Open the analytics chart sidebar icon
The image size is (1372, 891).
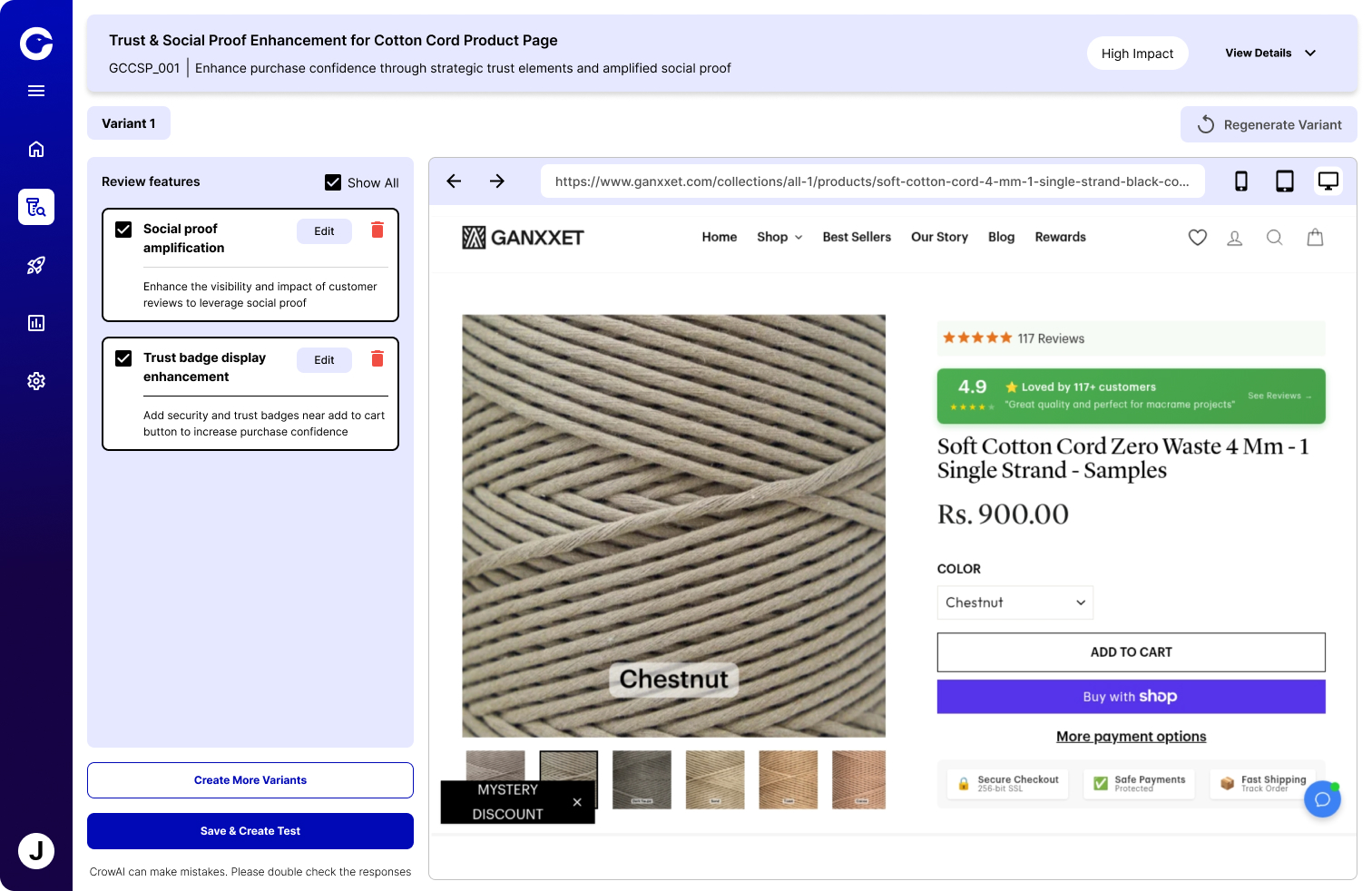36,323
